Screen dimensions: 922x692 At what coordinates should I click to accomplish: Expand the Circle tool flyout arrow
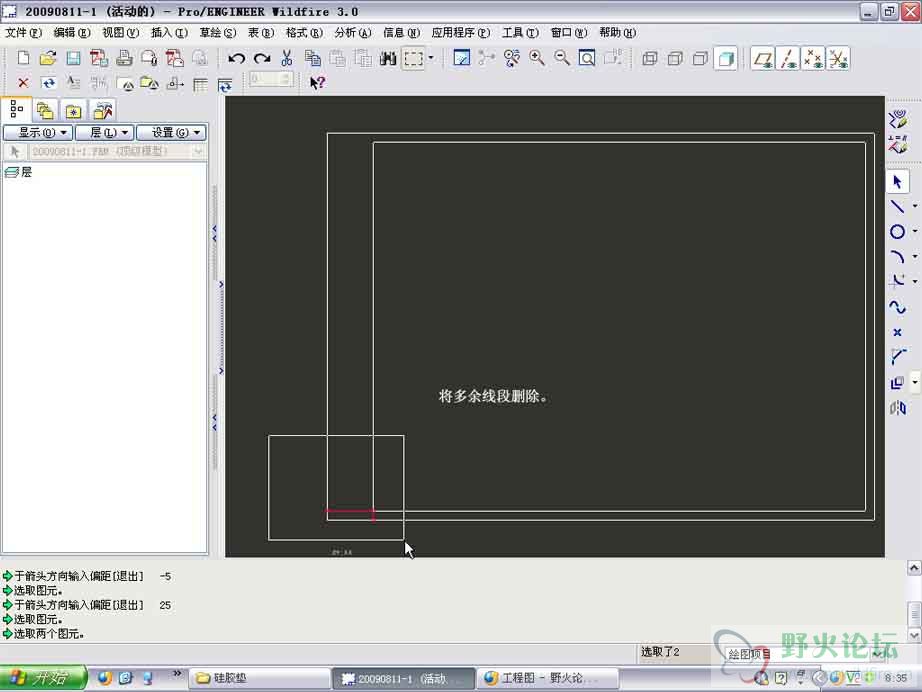pyautogui.click(x=915, y=232)
